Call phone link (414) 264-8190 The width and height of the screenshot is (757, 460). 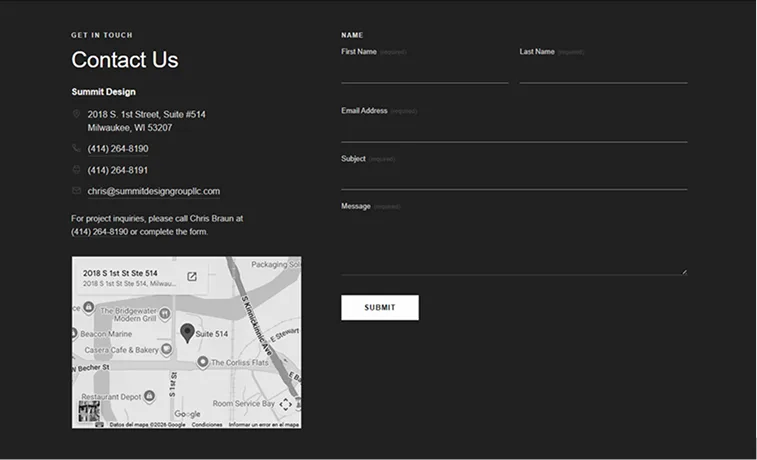118,149
